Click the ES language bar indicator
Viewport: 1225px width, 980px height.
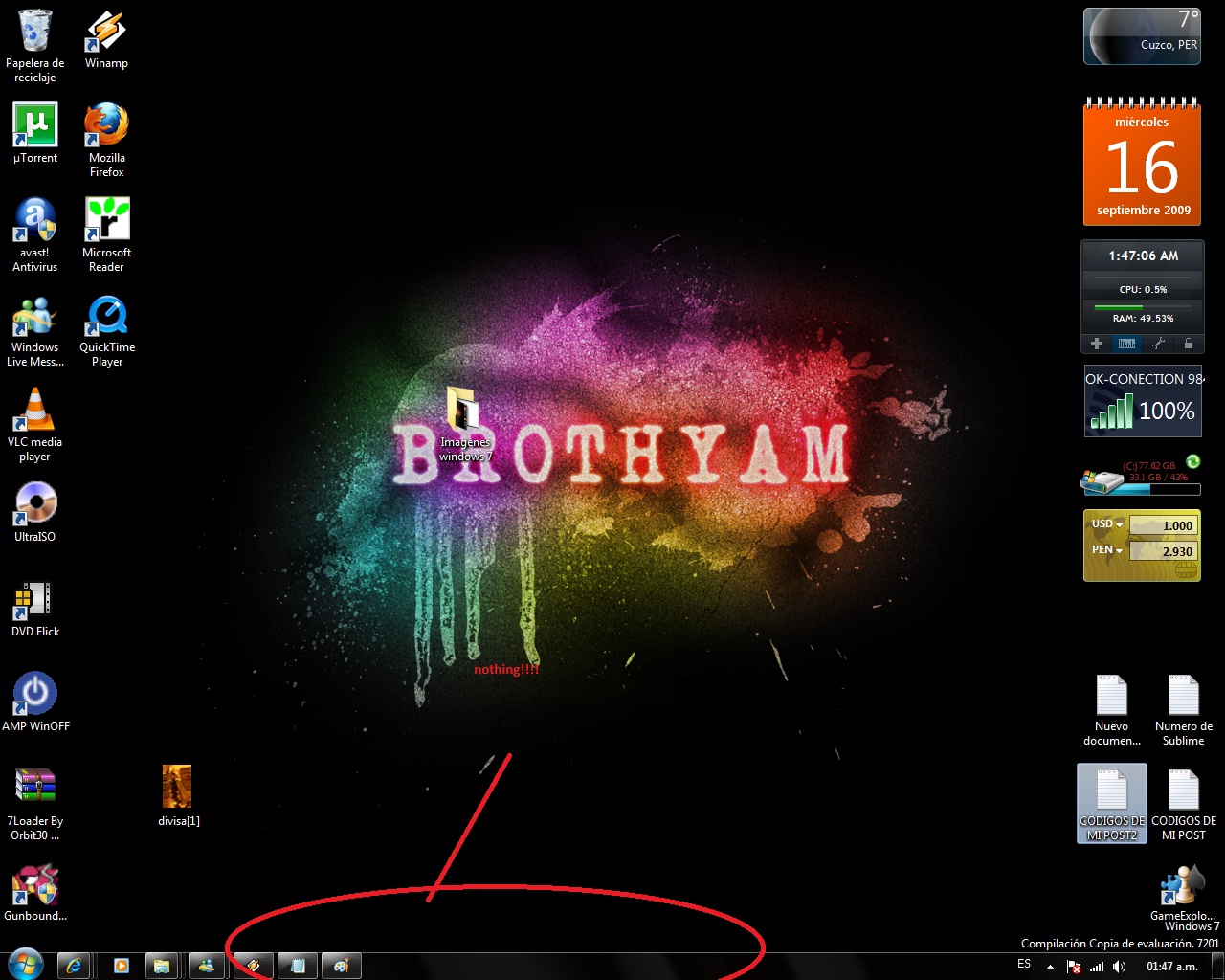pyautogui.click(x=1024, y=965)
